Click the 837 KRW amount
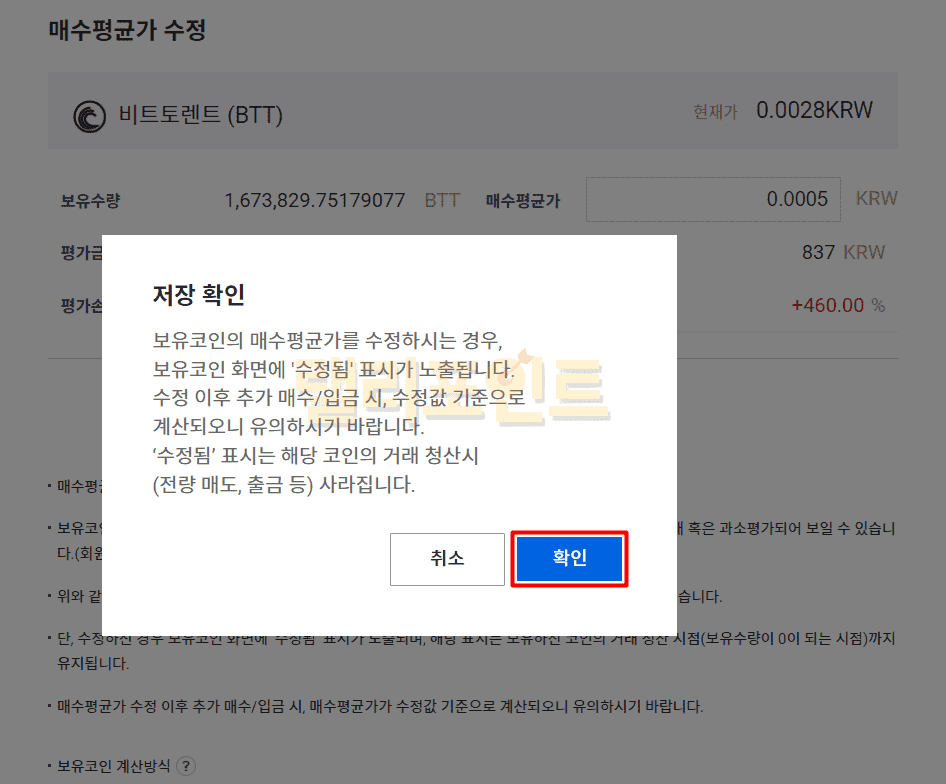 coord(843,252)
